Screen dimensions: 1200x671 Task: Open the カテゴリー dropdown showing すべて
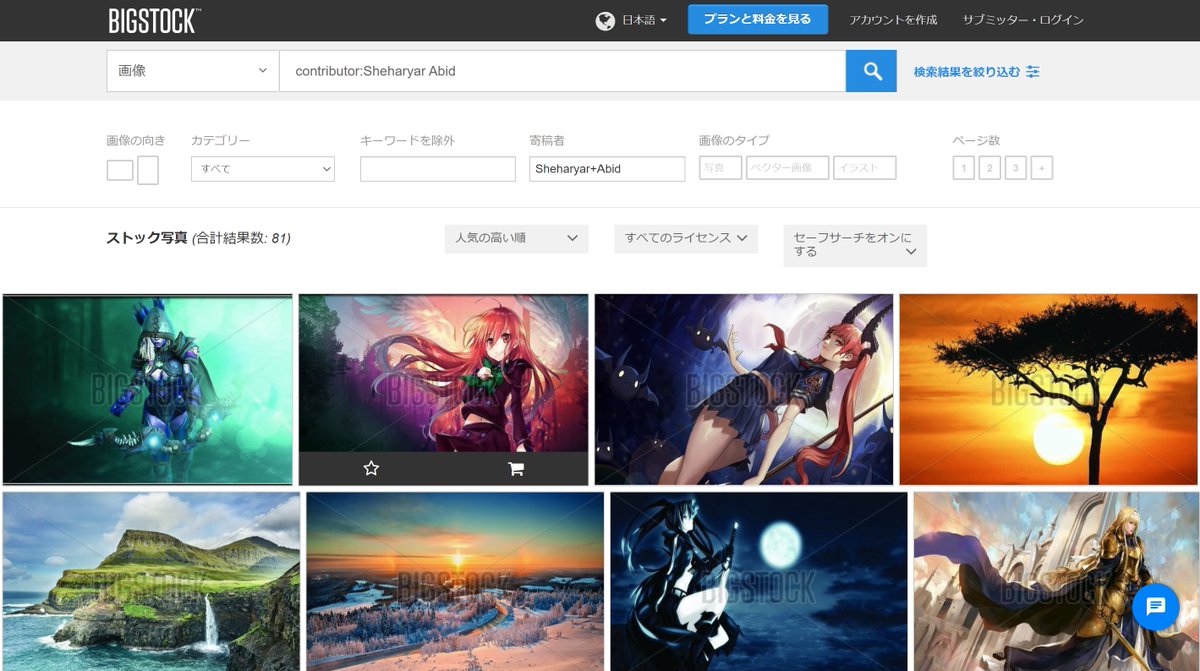[x=262, y=169]
